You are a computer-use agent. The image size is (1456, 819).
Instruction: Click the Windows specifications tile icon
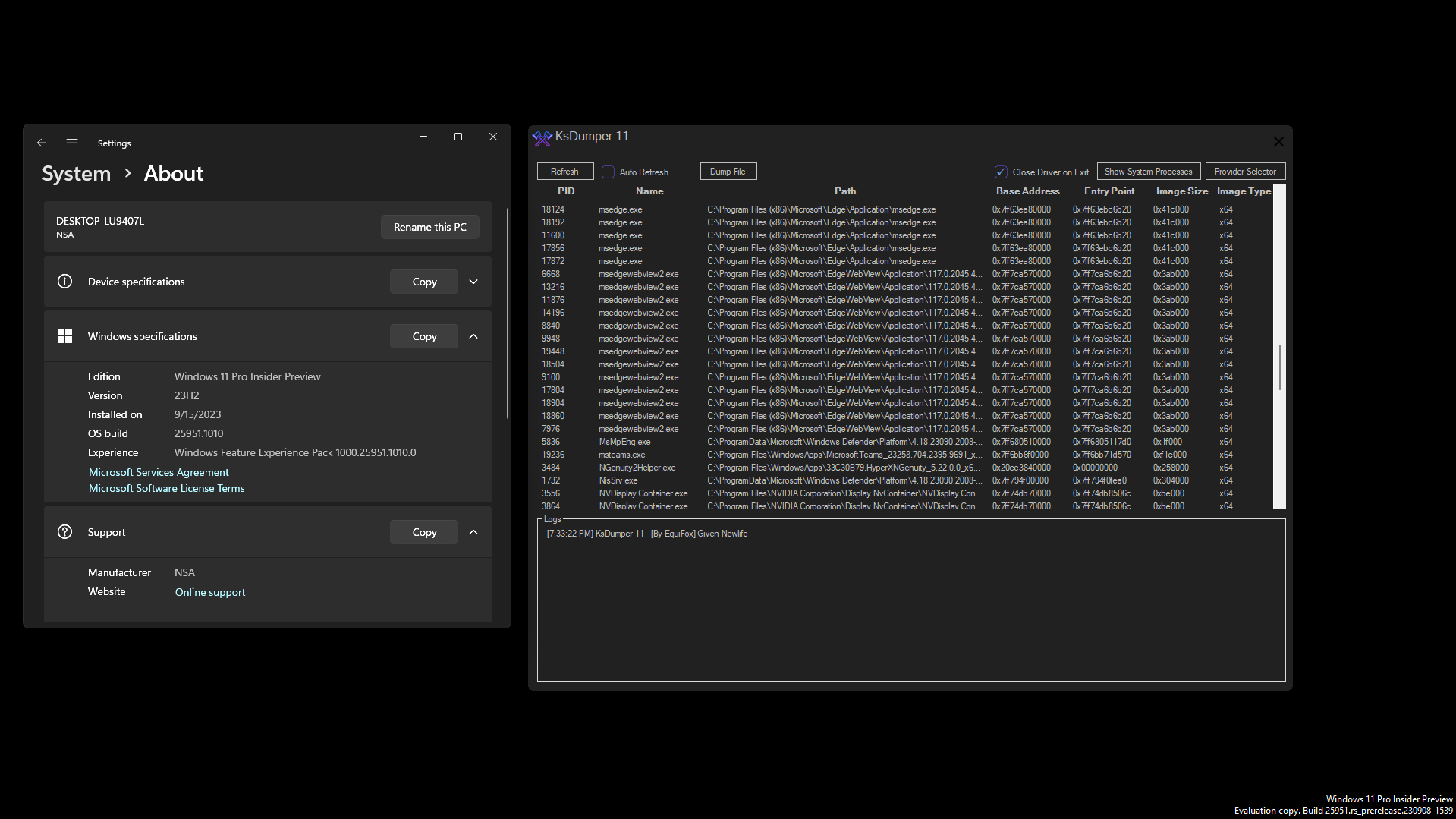point(64,335)
